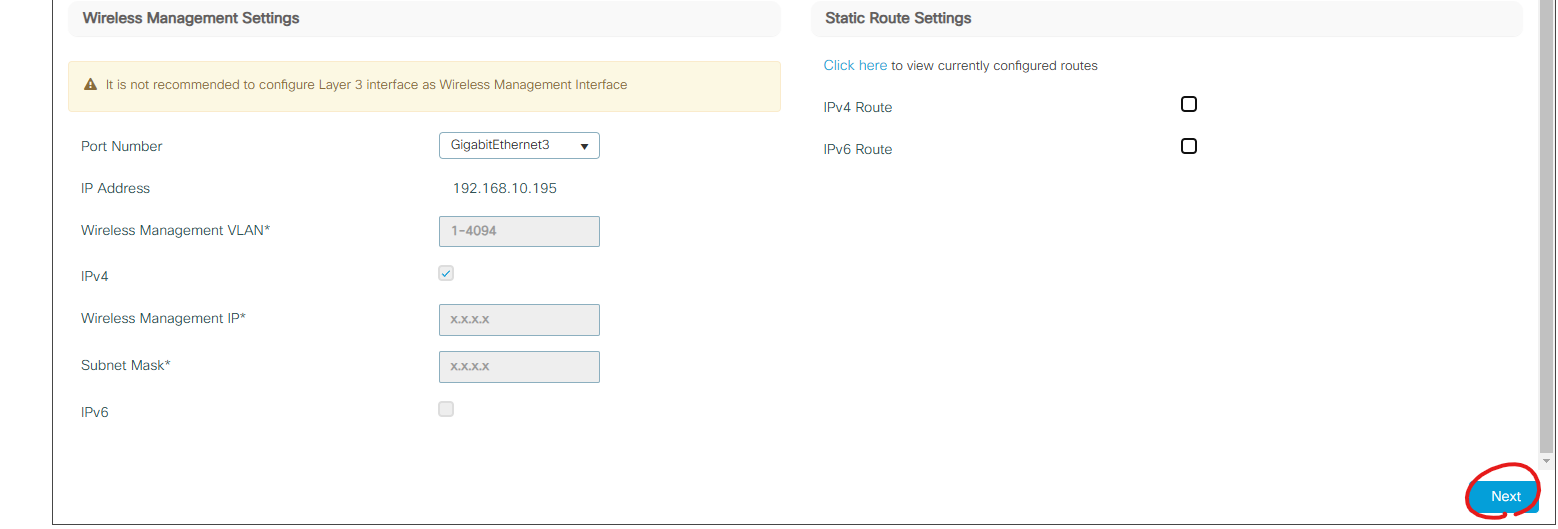
Task: Focus the Wireless Management IP field
Action: pyautogui.click(x=519, y=320)
